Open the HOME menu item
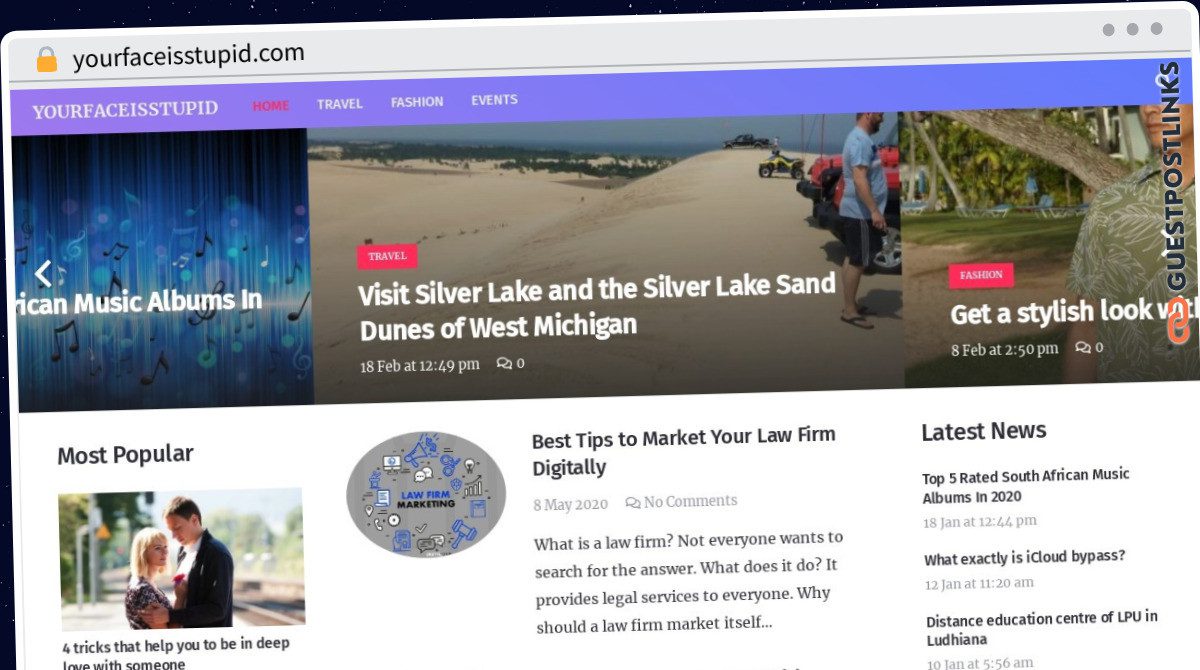 [x=270, y=105]
